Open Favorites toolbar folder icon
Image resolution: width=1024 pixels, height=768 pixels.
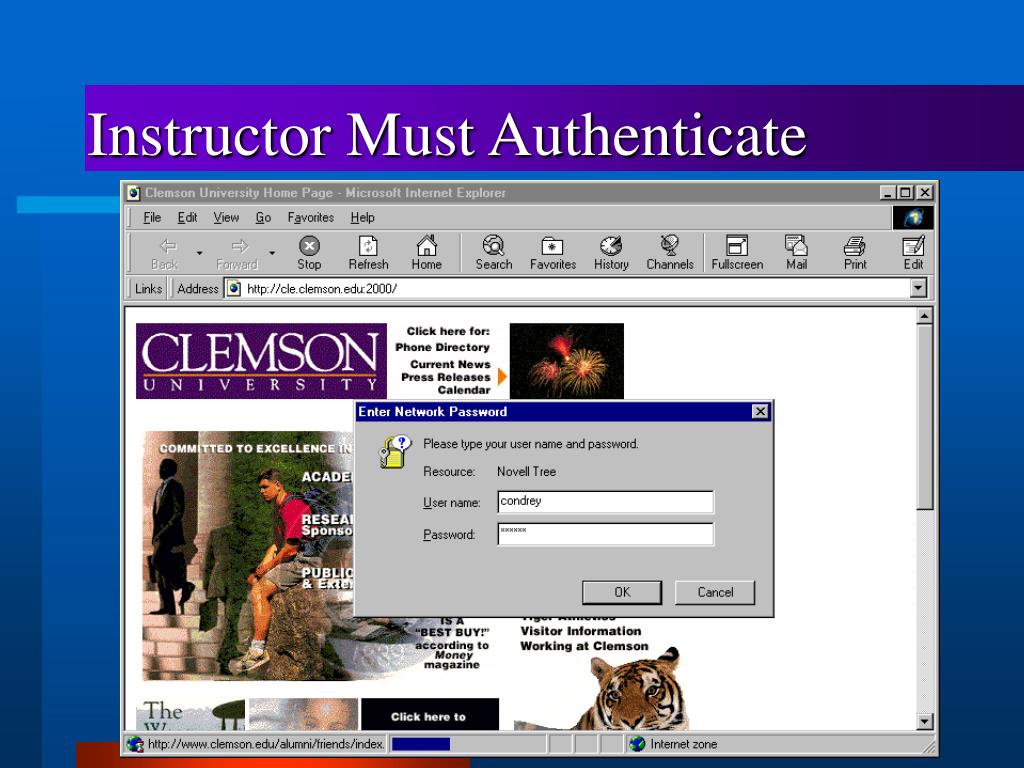tap(552, 246)
